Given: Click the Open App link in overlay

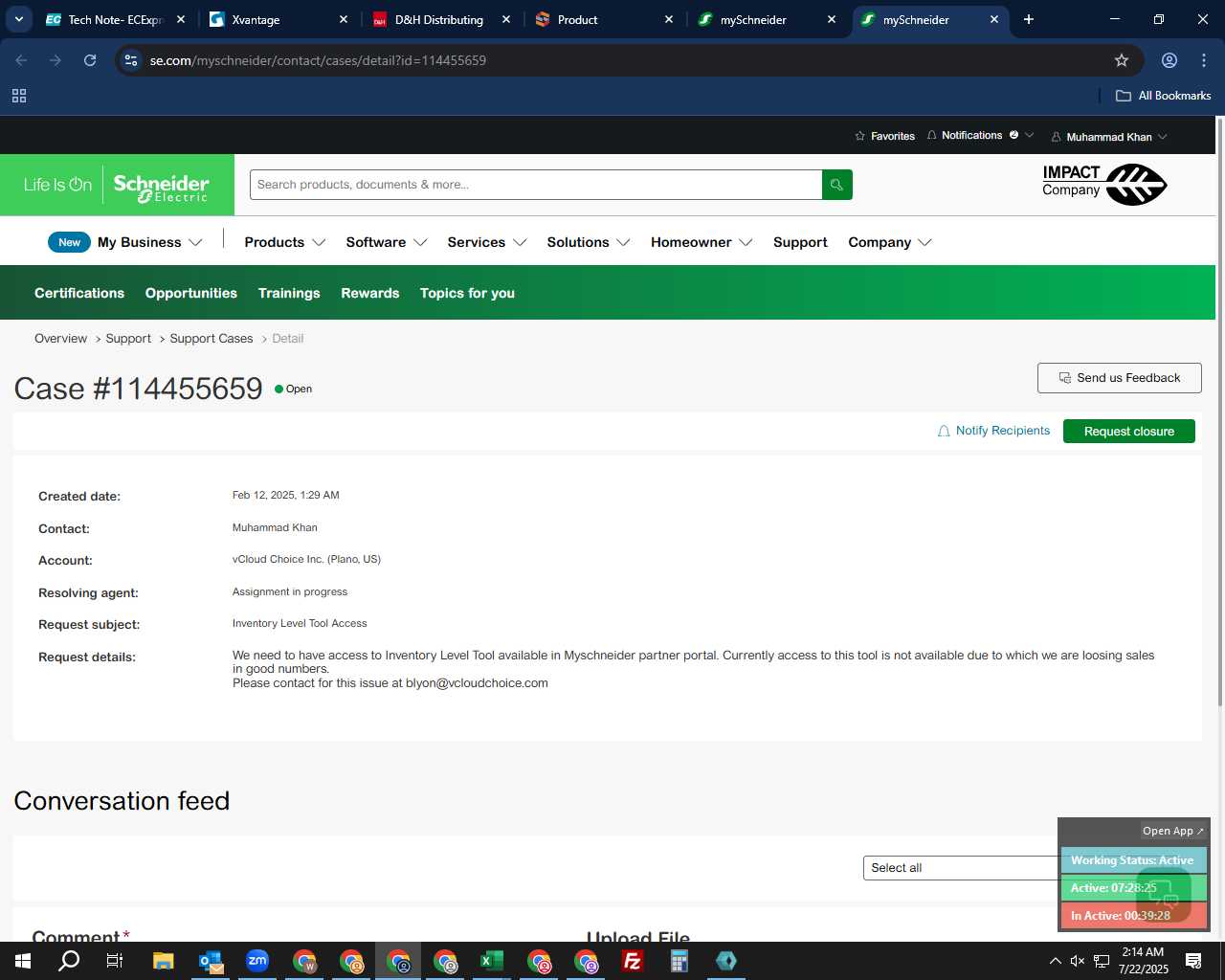Looking at the screenshot, I should pyautogui.click(x=1173, y=831).
